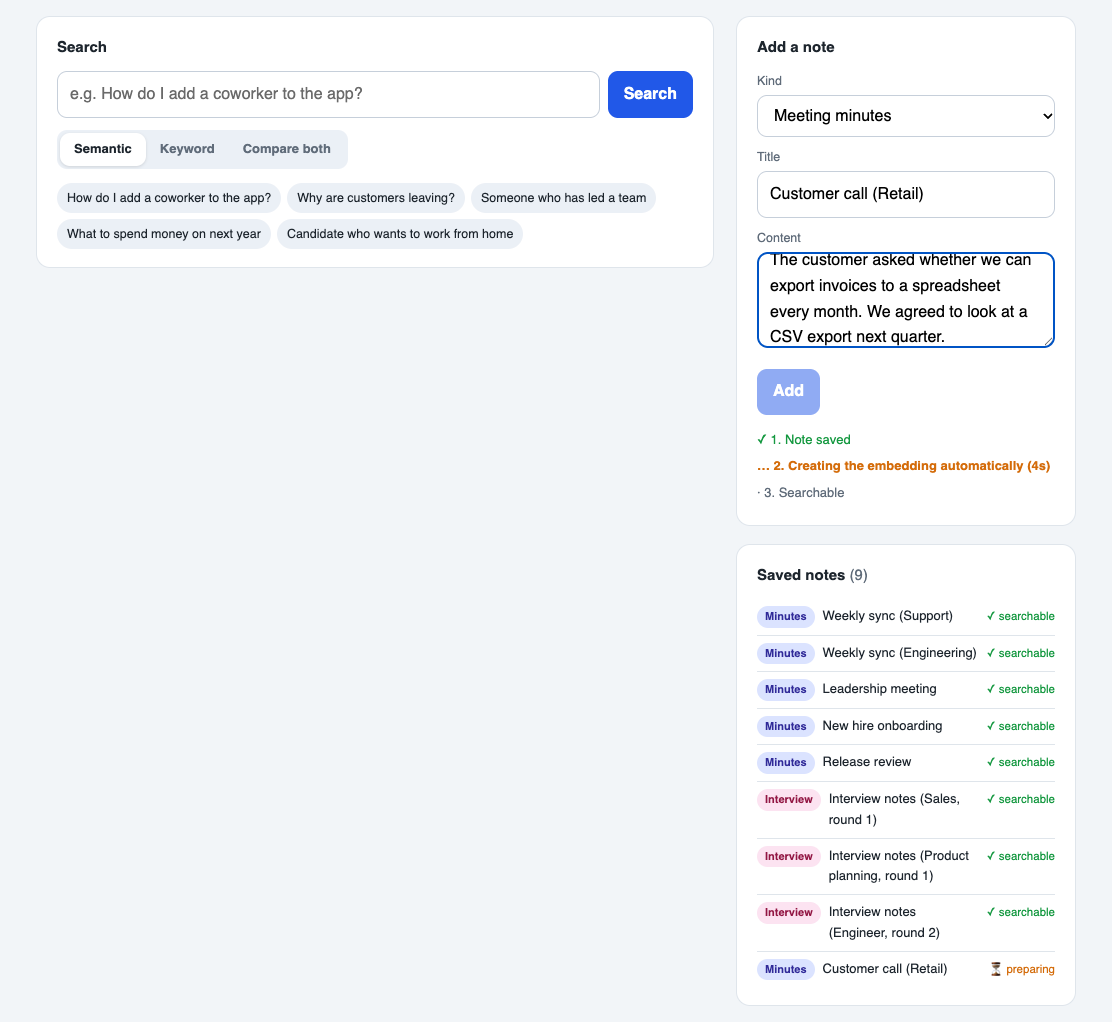The image size is (1112, 1022).
Task: Open the 'Leadership meeting' note
Action: click(906, 689)
